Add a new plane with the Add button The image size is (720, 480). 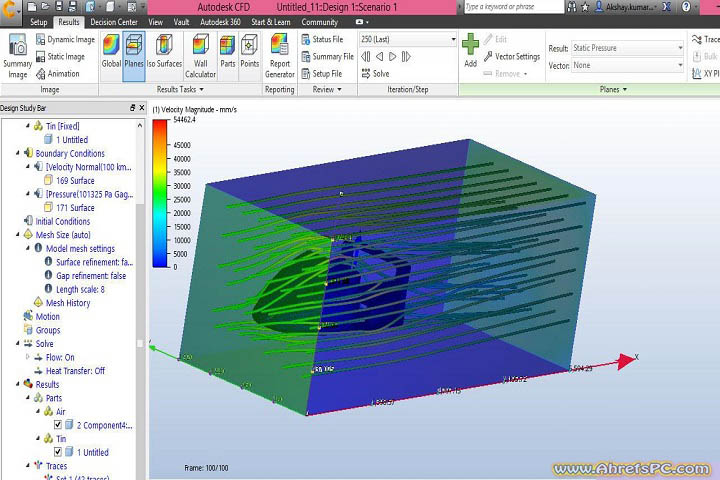470,51
